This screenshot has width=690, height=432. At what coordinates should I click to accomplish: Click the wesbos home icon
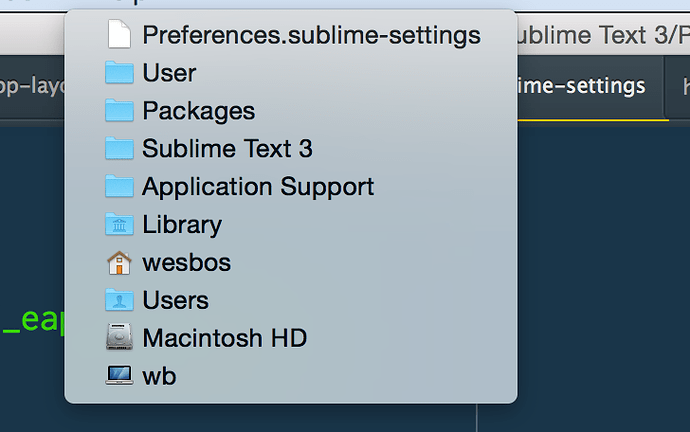tap(119, 263)
